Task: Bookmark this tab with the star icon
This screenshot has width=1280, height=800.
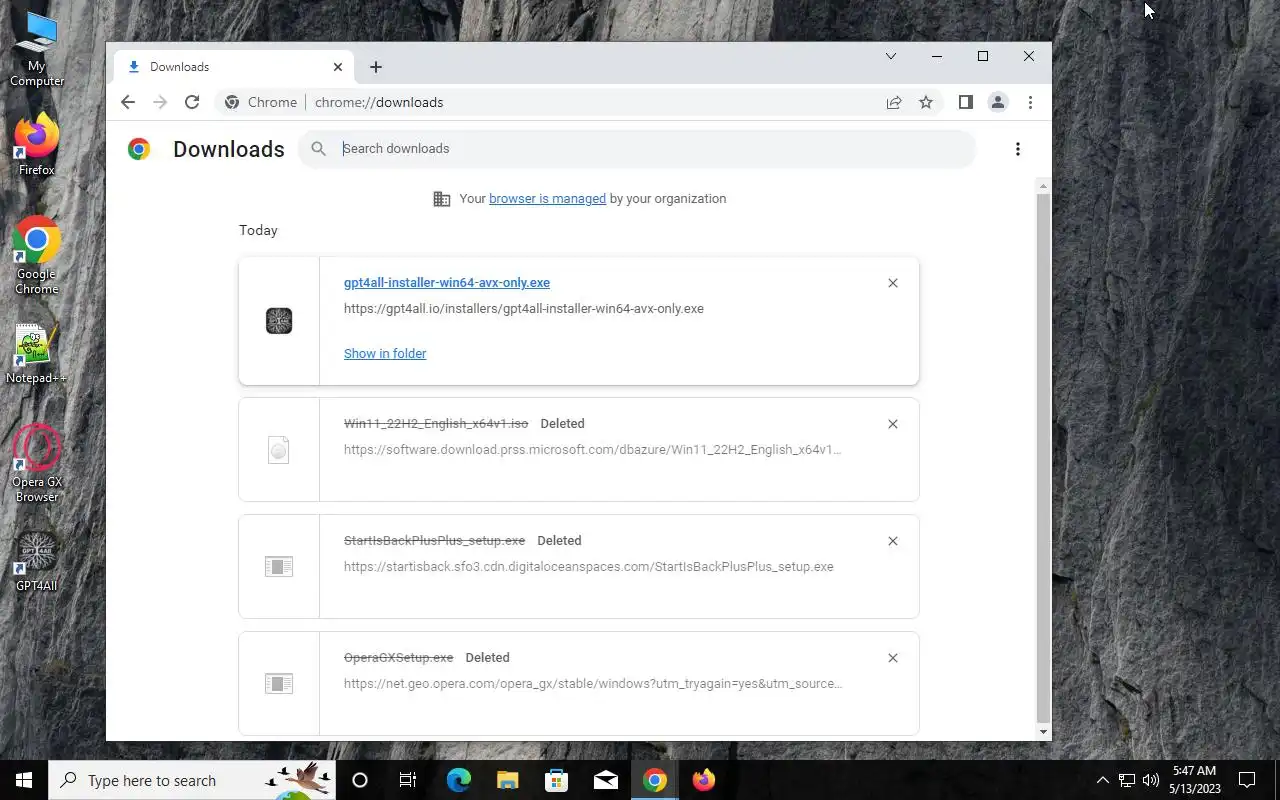Action: coord(926,102)
